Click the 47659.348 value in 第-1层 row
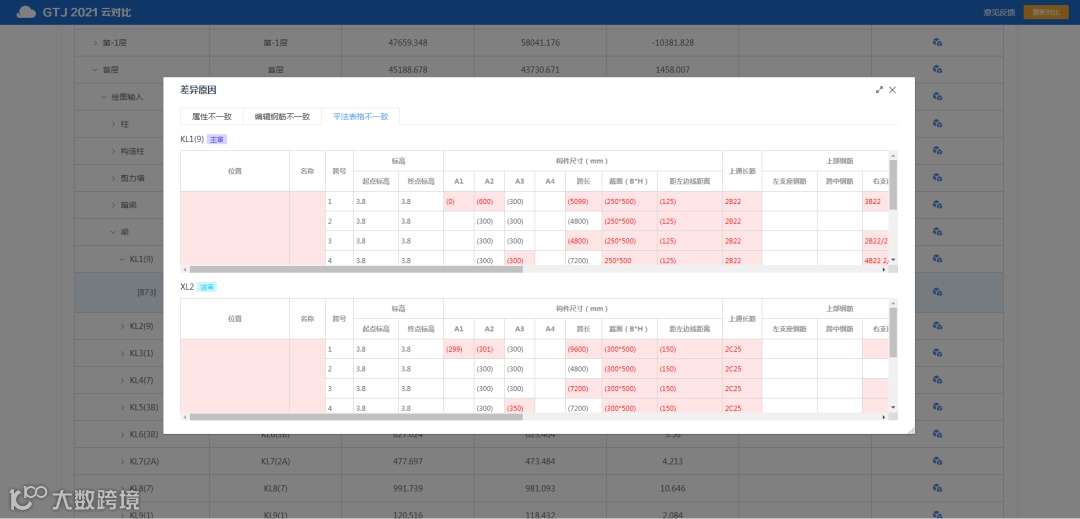This screenshot has height=519, width=1080. (408, 43)
